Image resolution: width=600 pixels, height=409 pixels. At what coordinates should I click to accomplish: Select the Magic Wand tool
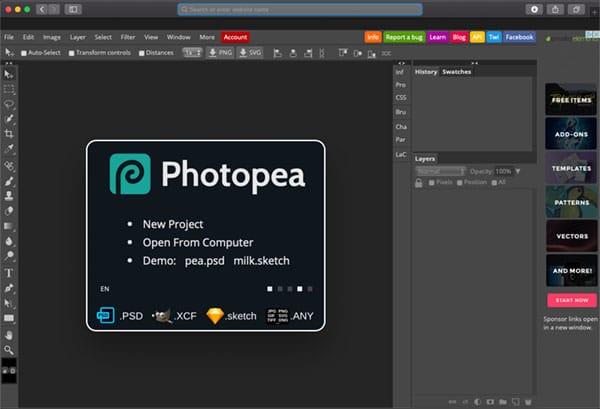(x=8, y=119)
